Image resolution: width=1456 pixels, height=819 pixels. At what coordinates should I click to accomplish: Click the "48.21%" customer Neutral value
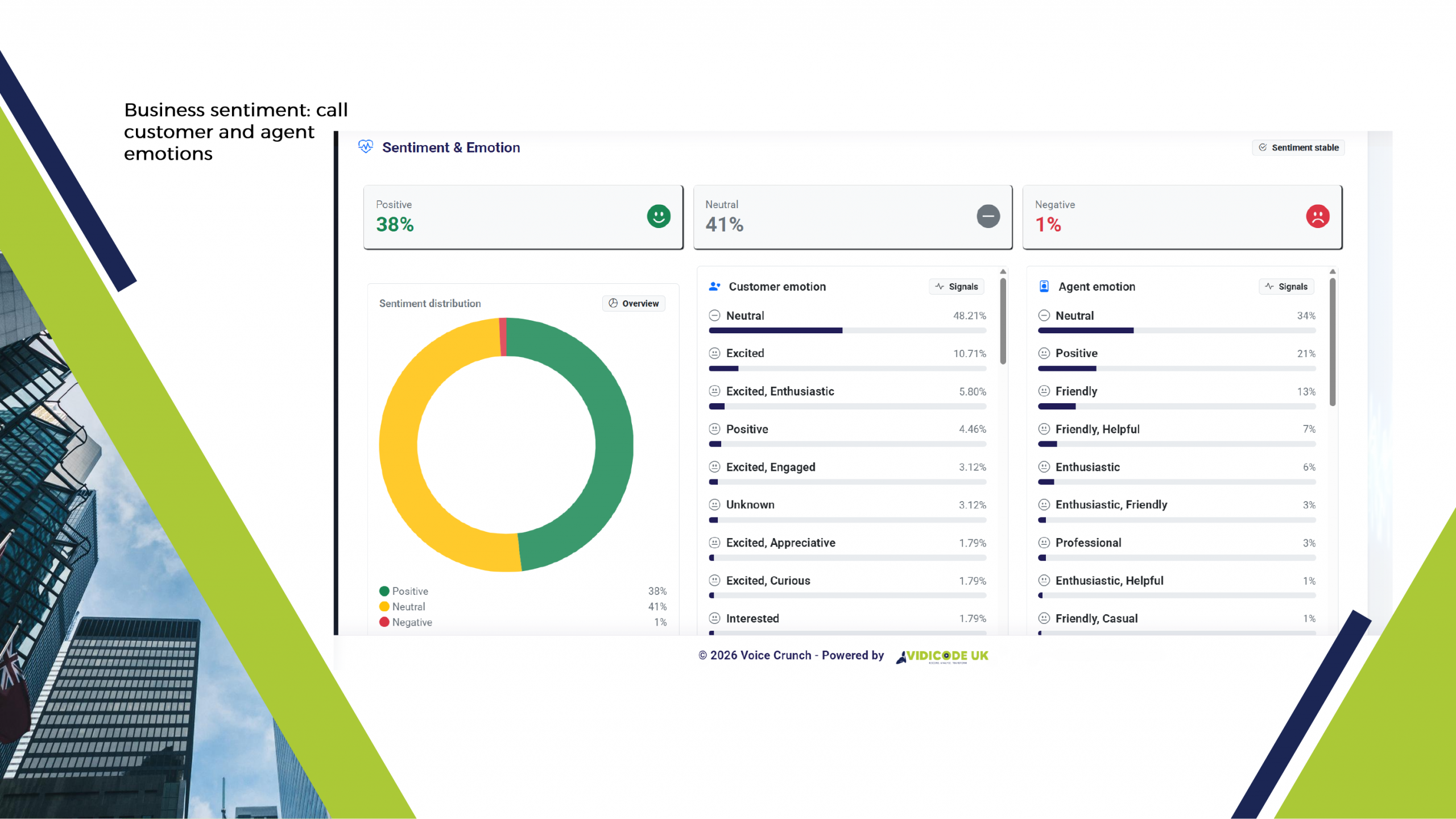[969, 316]
